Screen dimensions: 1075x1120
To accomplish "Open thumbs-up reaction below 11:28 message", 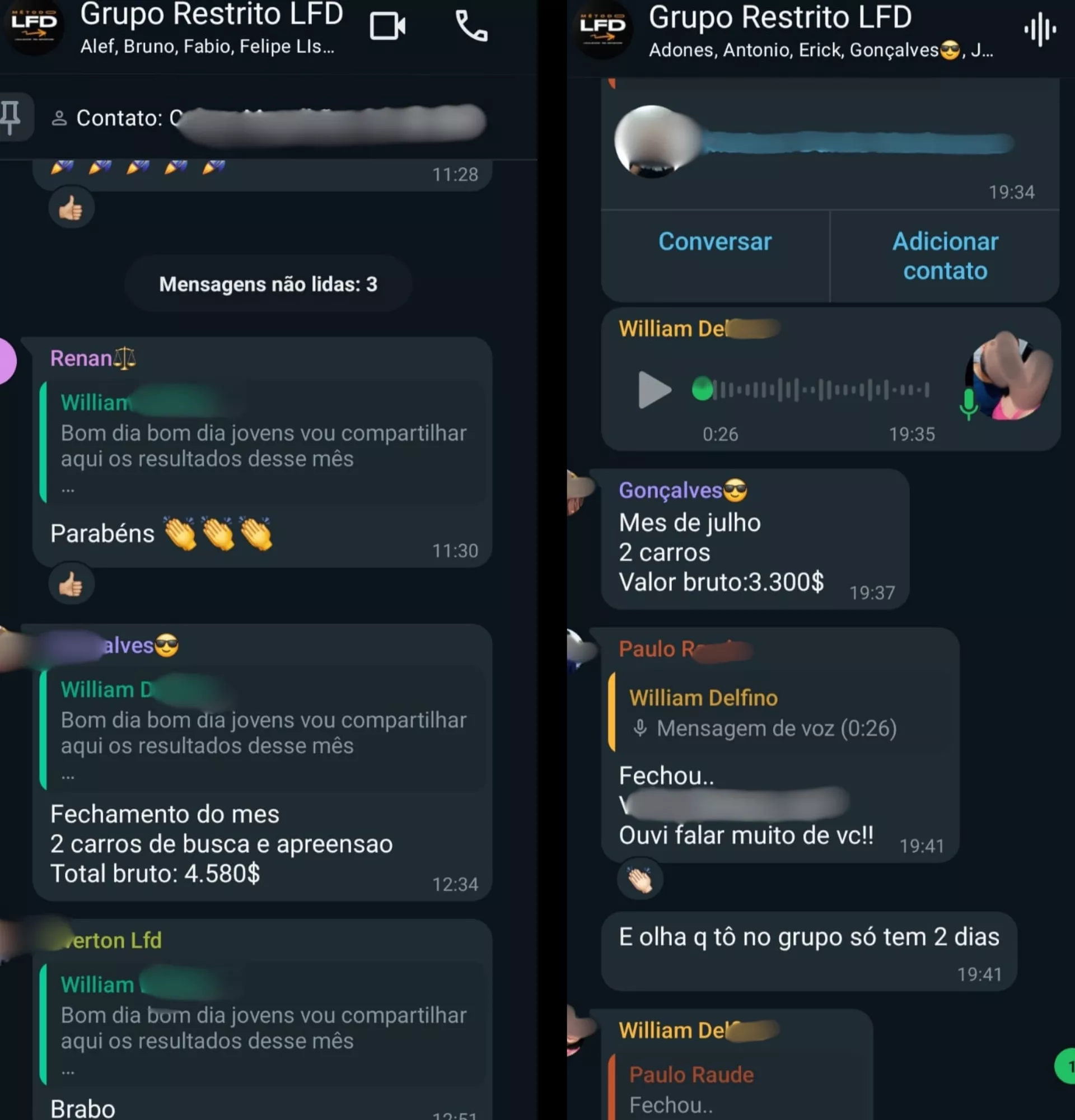I will click(x=71, y=207).
